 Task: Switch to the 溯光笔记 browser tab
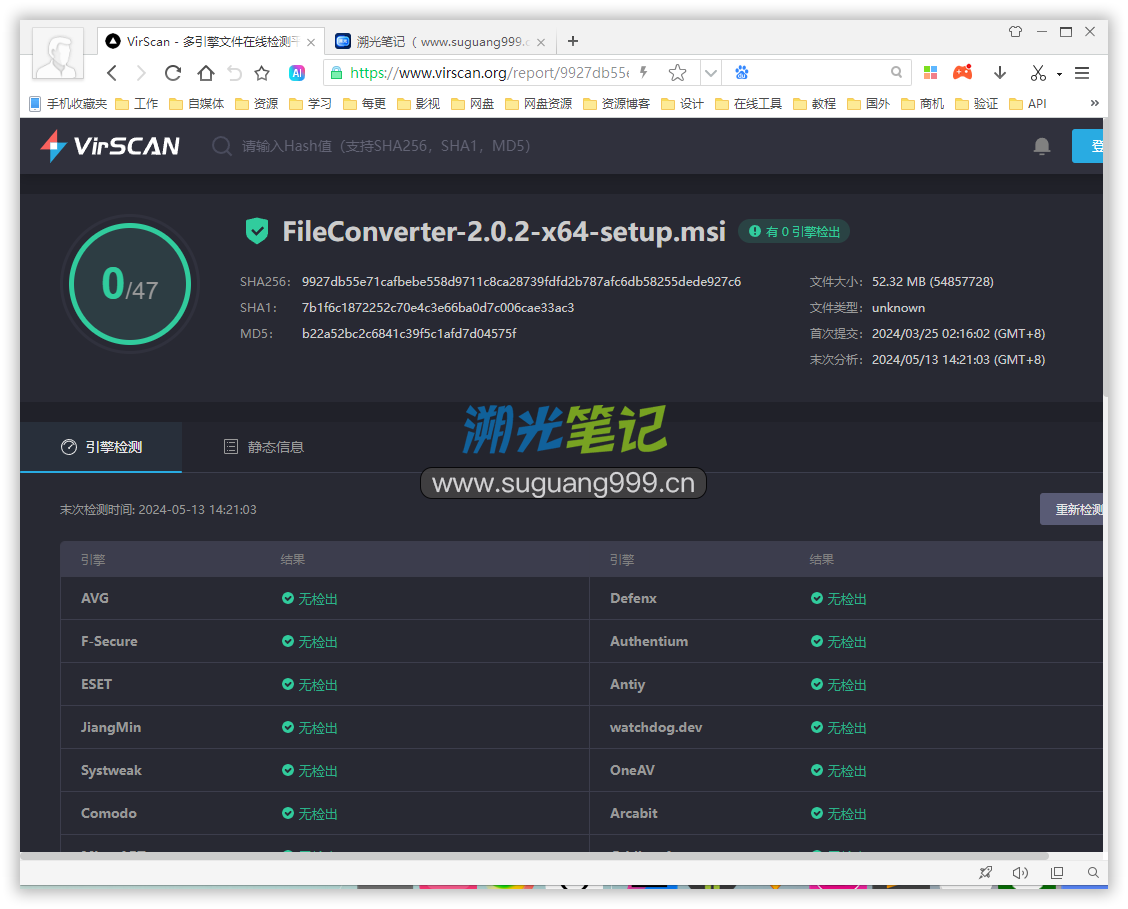tap(441, 42)
